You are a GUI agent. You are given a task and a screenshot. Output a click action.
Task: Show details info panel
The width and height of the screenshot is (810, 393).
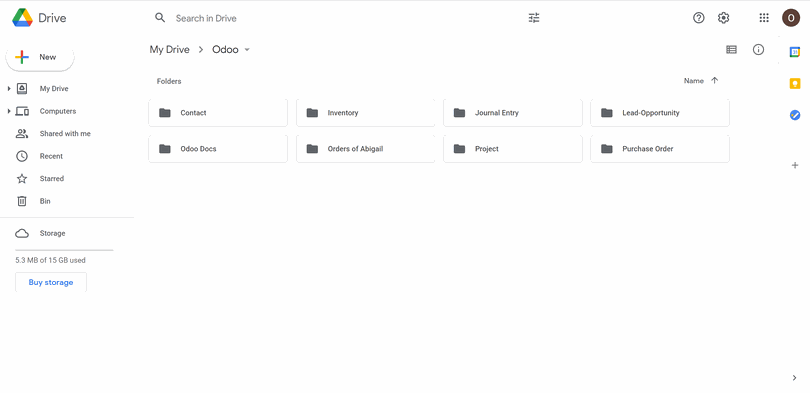tap(758, 50)
